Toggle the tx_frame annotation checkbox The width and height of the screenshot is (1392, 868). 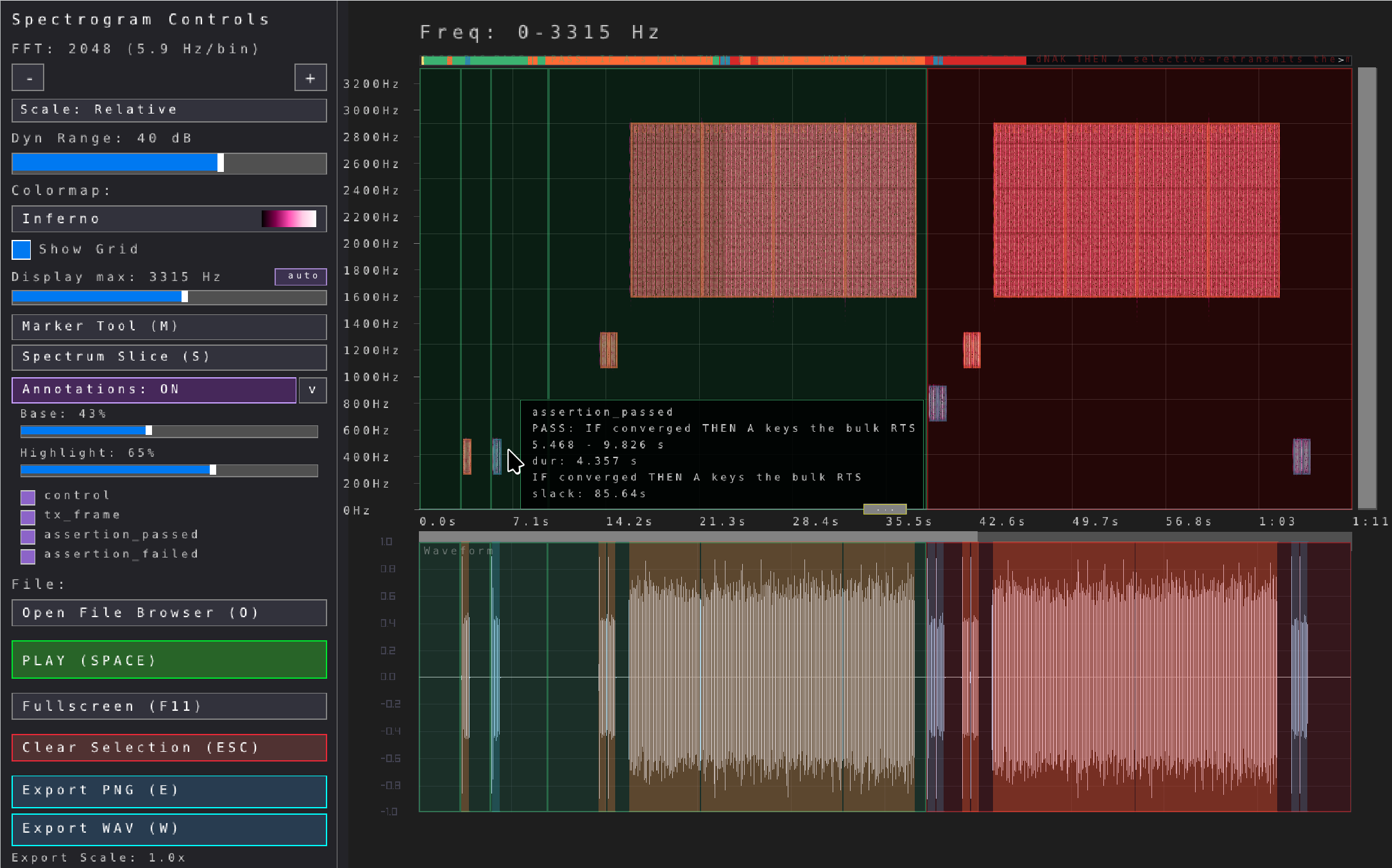[28, 516]
